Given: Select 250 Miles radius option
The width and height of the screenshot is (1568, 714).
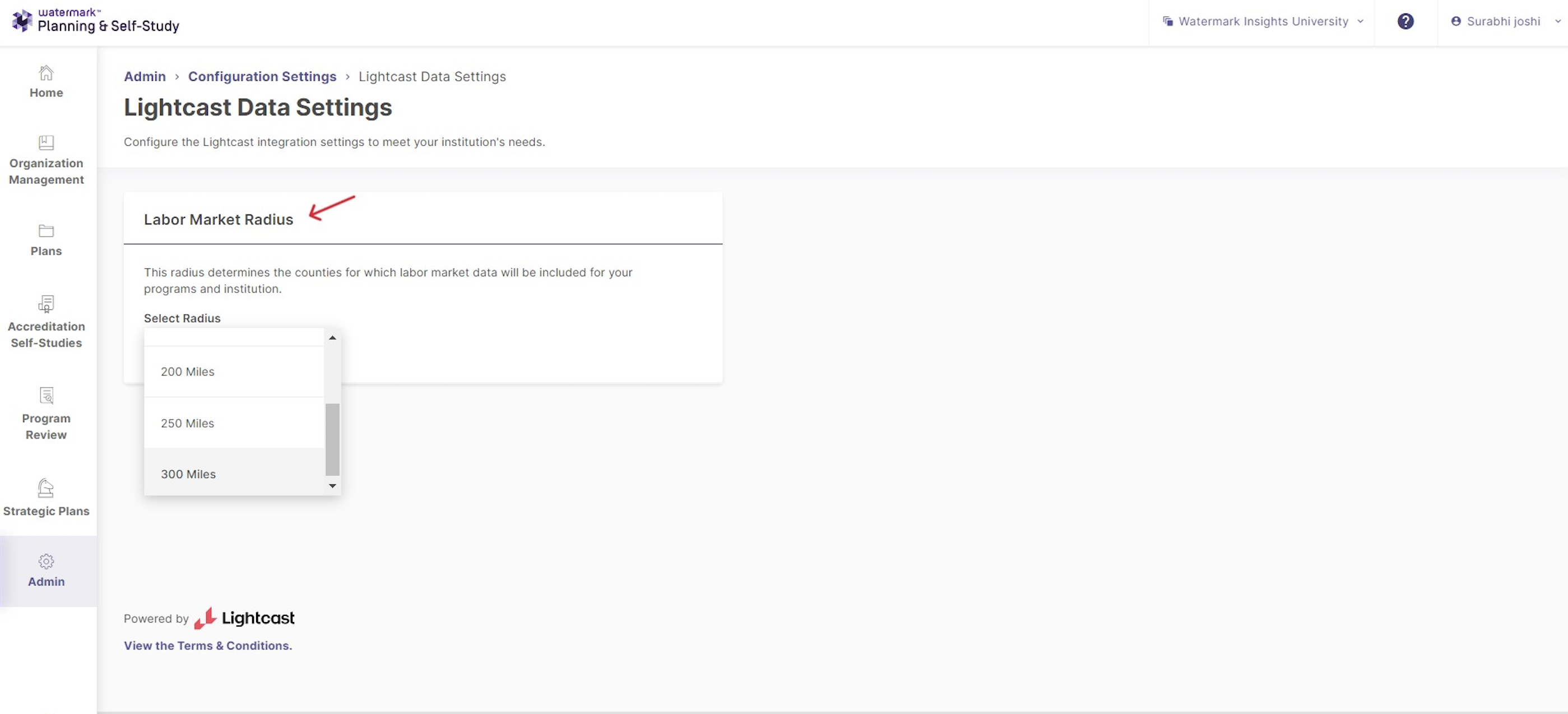Looking at the screenshot, I should click(234, 423).
